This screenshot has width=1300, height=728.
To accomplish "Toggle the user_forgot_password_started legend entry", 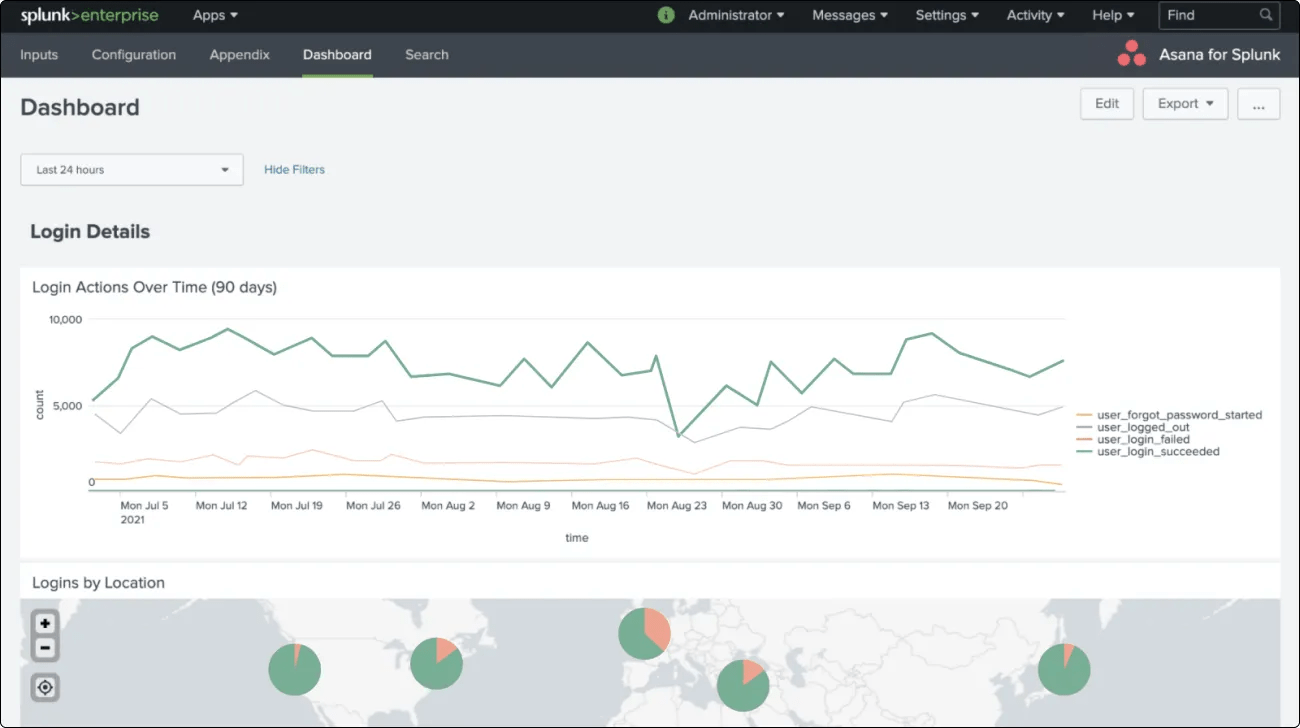I will click(x=1177, y=415).
